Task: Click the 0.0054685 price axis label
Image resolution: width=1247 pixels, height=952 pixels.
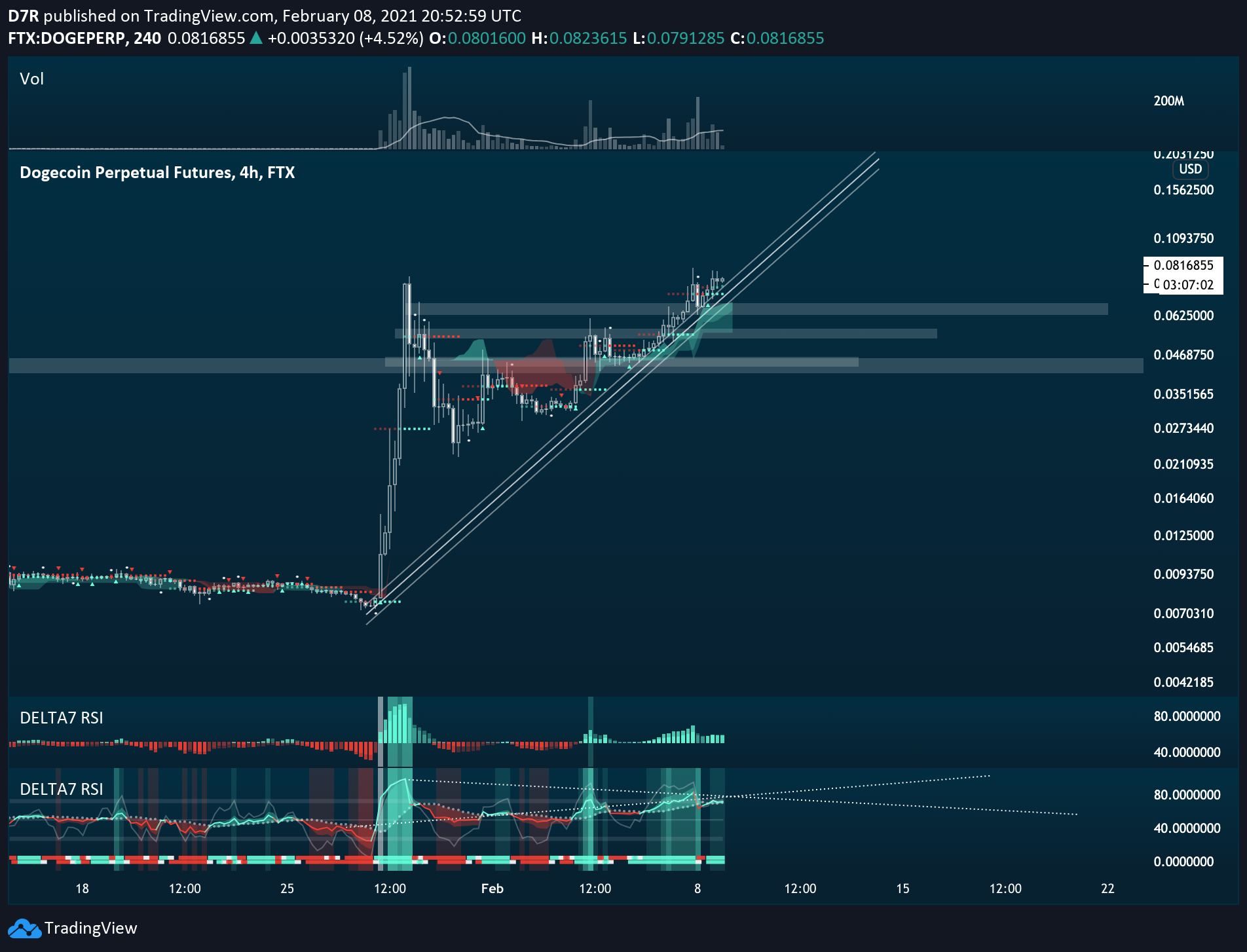Action: tap(1183, 648)
